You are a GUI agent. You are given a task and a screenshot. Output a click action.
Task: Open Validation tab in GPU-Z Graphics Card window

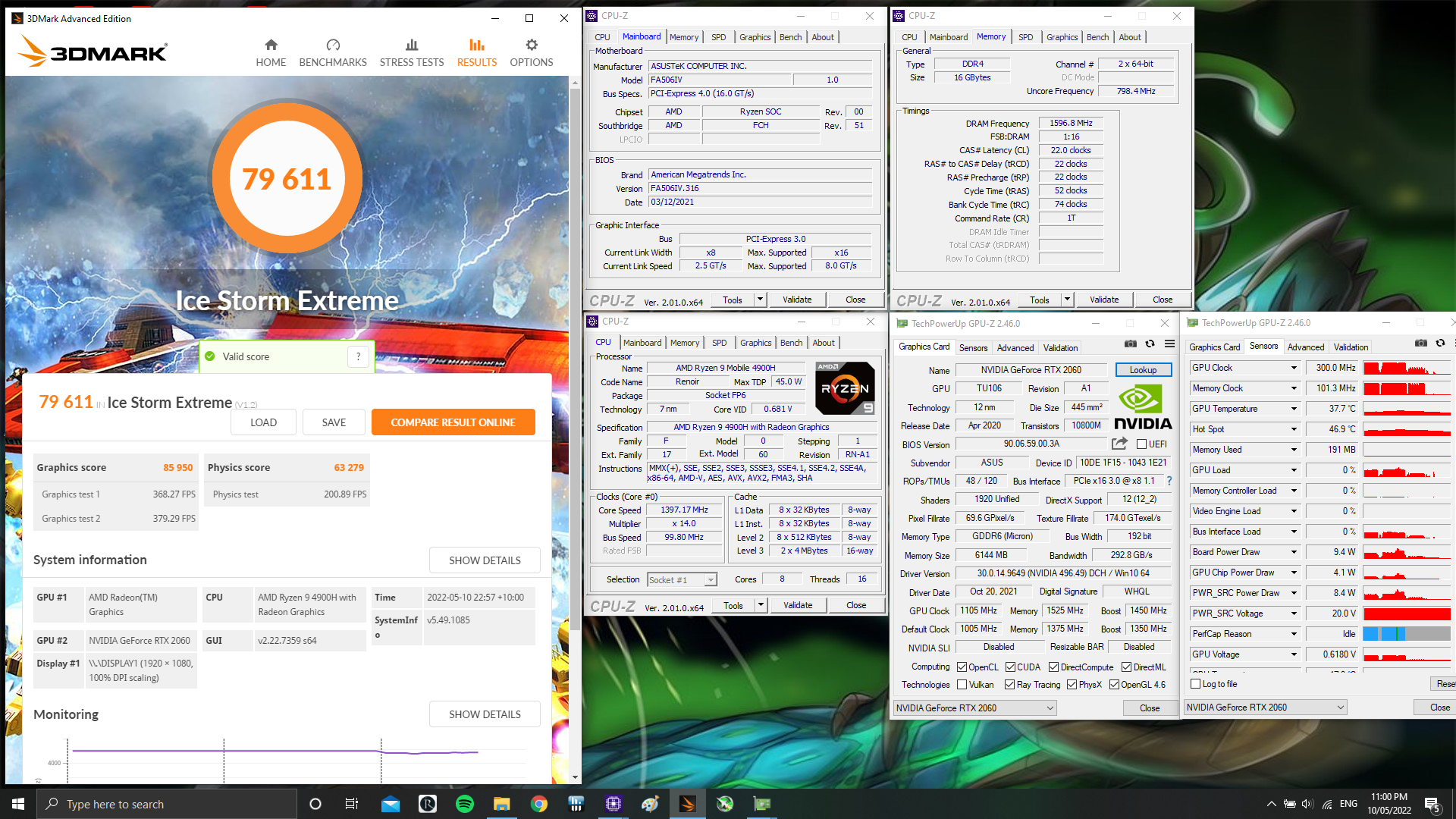(x=1060, y=348)
